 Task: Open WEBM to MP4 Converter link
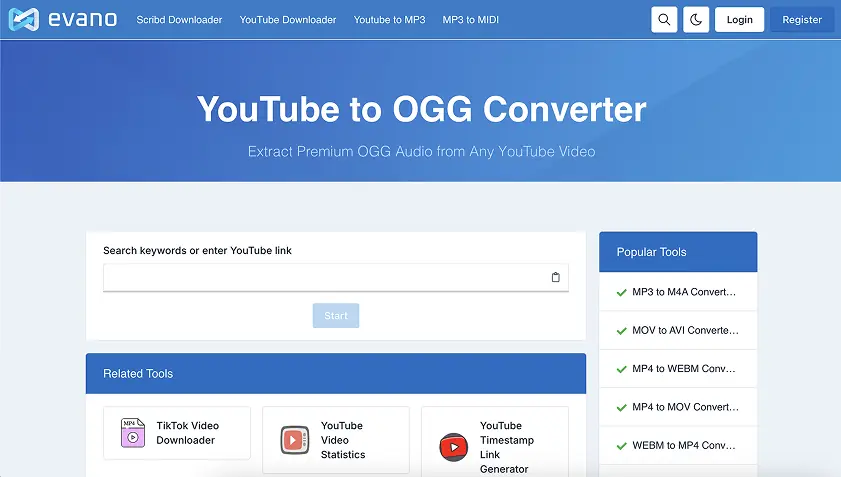click(684, 445)
